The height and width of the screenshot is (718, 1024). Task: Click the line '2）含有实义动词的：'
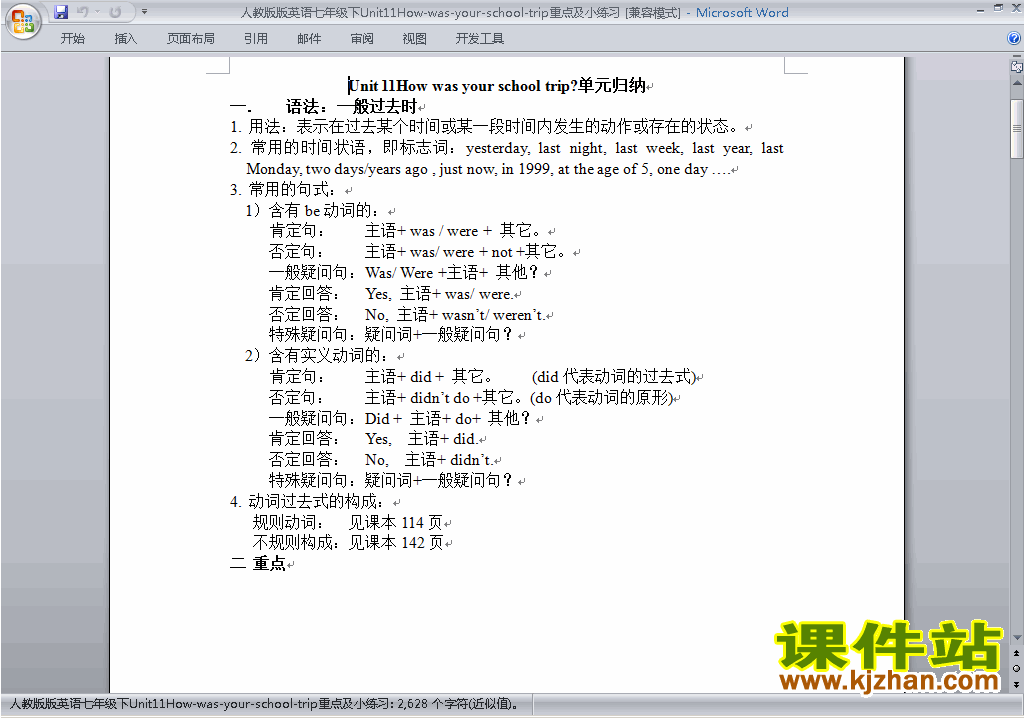[317, 355]
